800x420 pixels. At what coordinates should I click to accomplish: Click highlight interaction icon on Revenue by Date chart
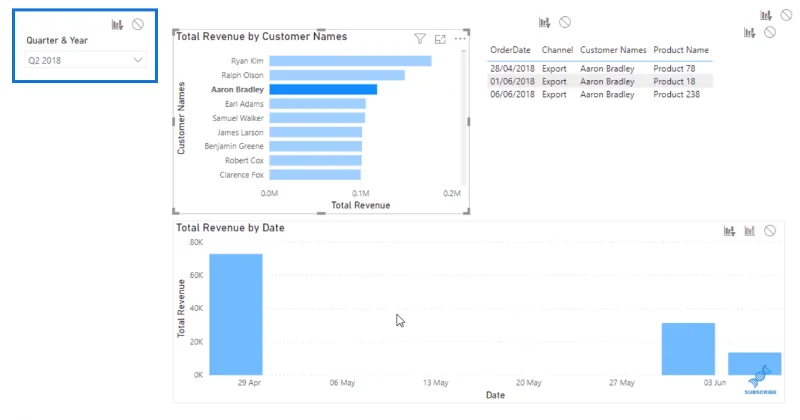tap(749, 231)
